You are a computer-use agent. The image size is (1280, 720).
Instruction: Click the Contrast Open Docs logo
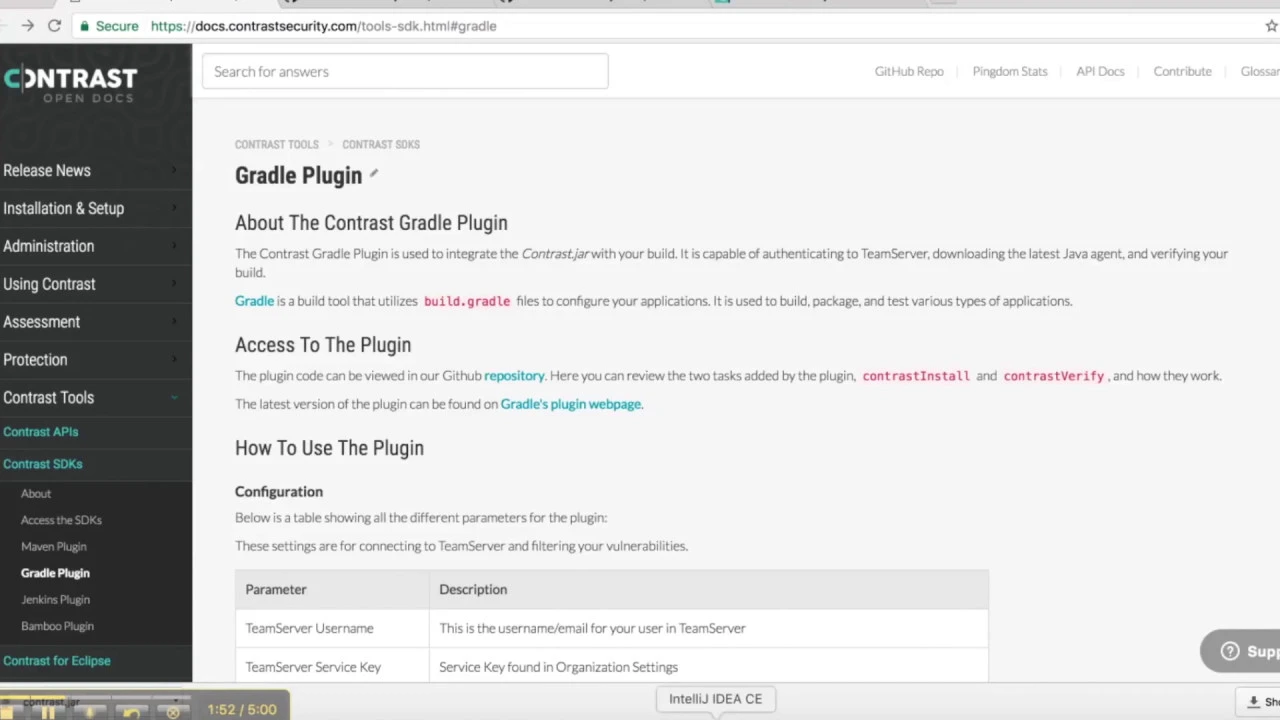pyautogui.click(x=70, y=83)
